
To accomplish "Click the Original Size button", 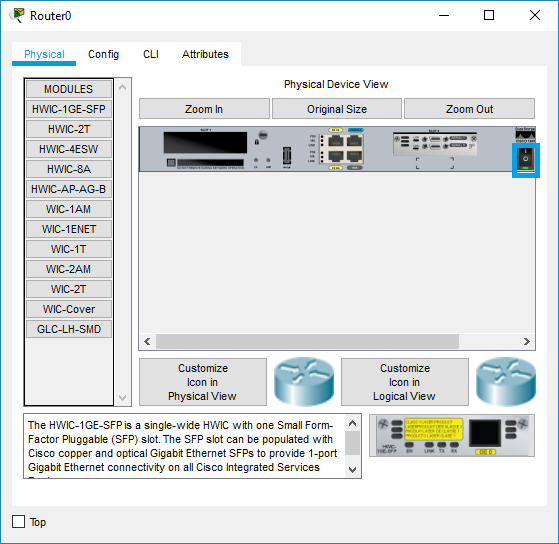I will (x=337, y=109).
